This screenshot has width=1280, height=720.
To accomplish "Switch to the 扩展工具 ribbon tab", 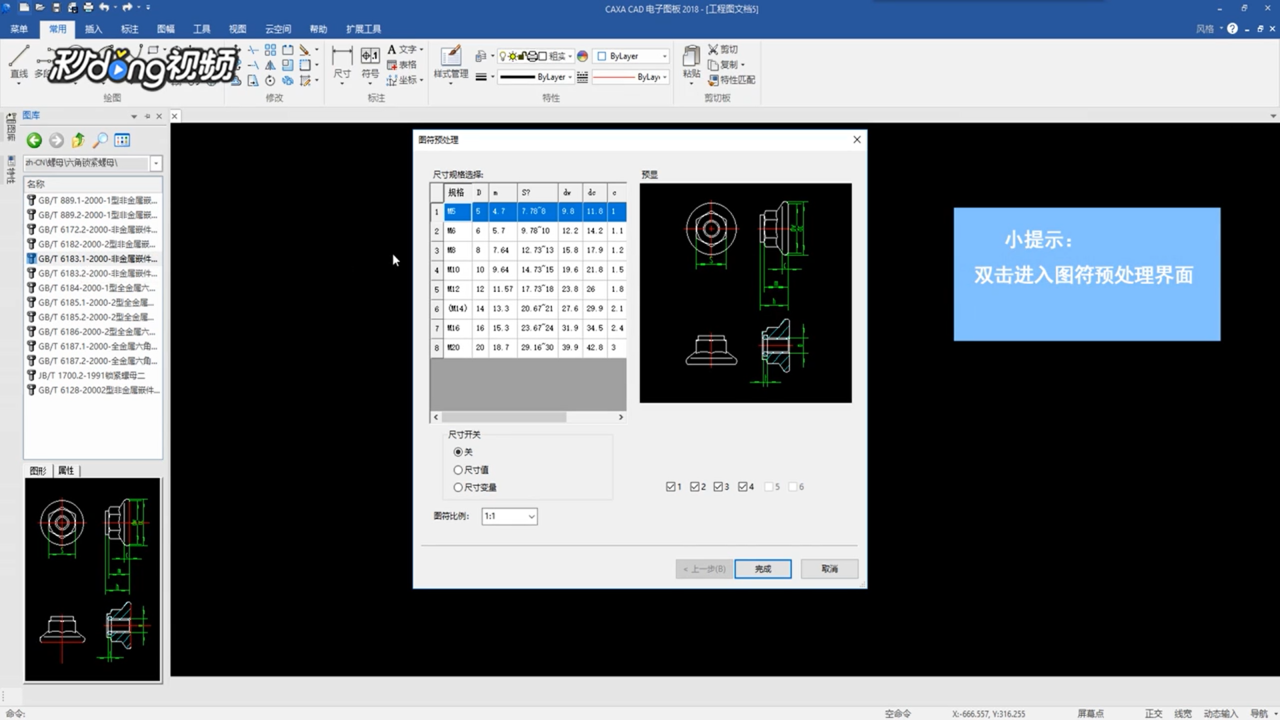I will 363,29.
